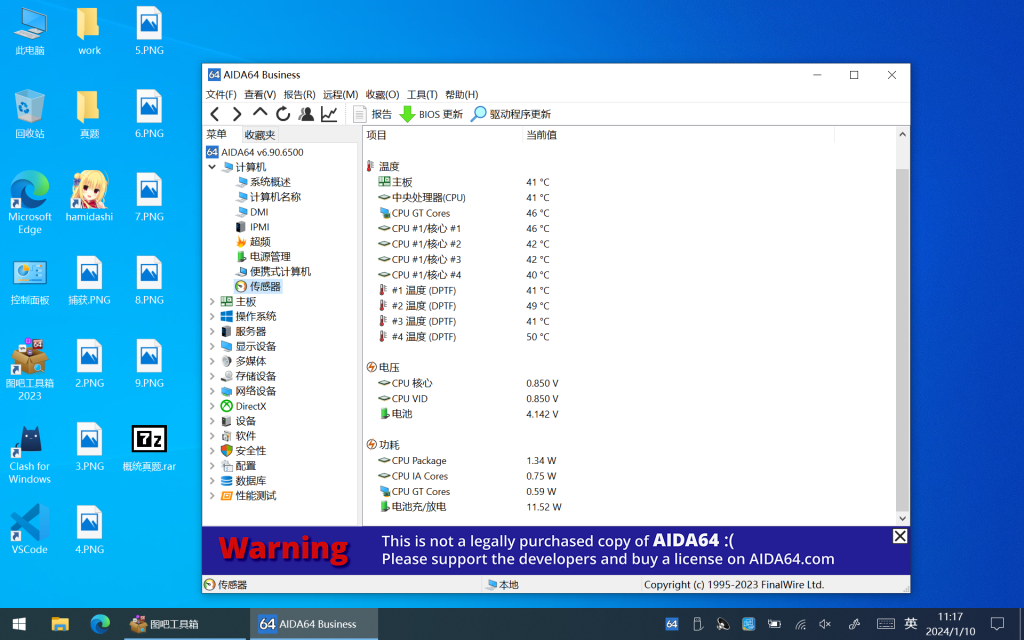Screen dimensions: 1024x640
Task: Click the 项目 column header
Action: (x=443, y=135)
